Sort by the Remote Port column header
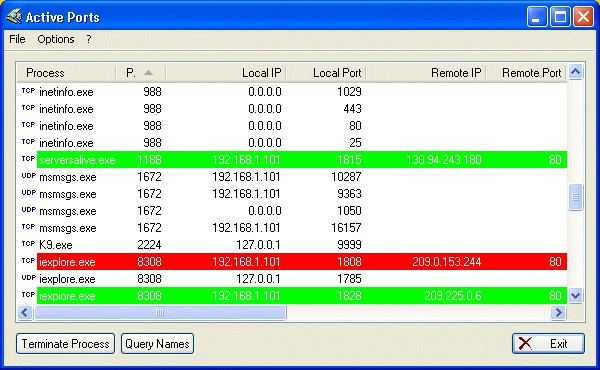600x370 pixels. 526,73
